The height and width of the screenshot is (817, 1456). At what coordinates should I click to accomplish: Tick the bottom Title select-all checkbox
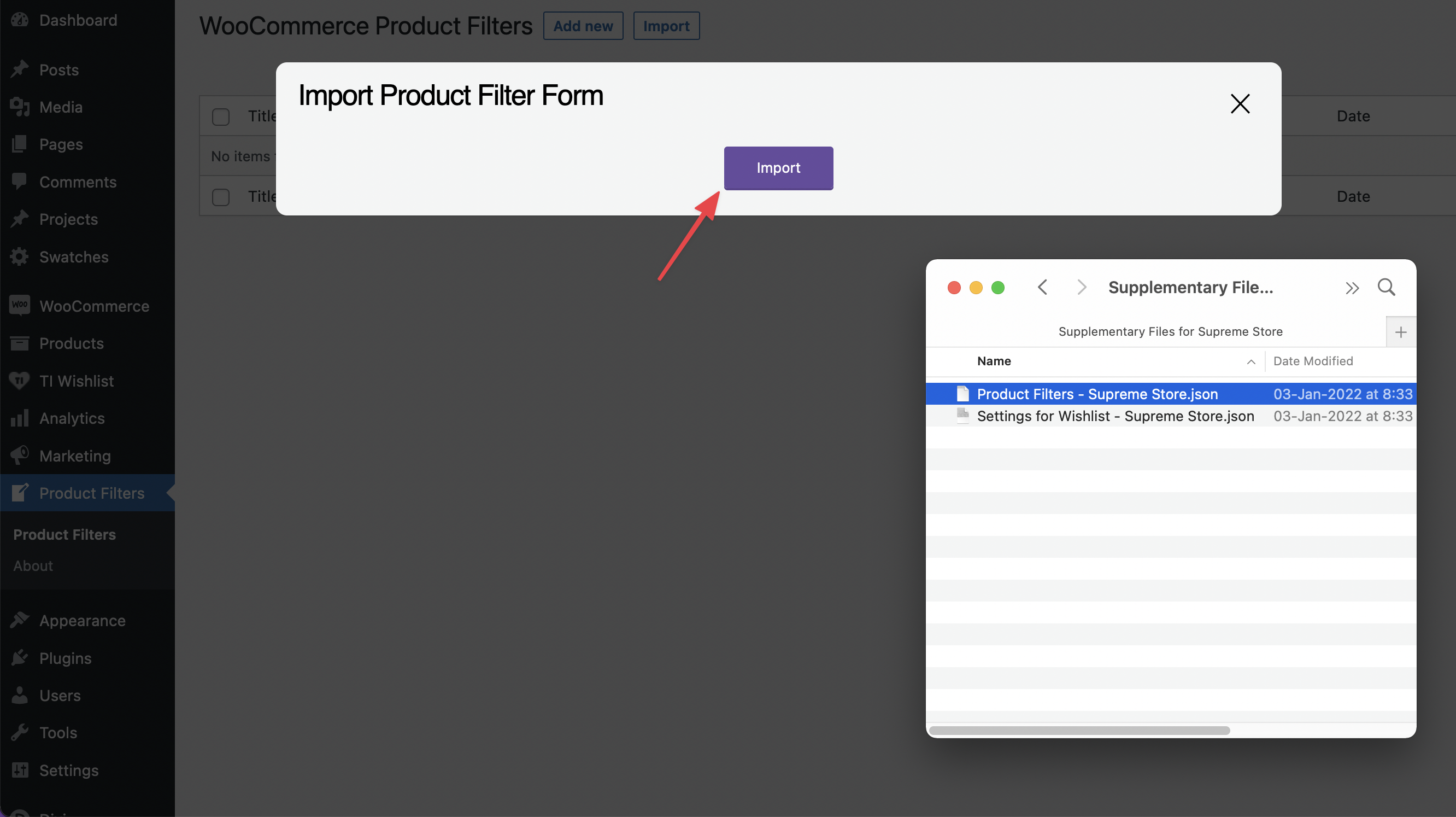pyautogui.click(x=220, y=197)
